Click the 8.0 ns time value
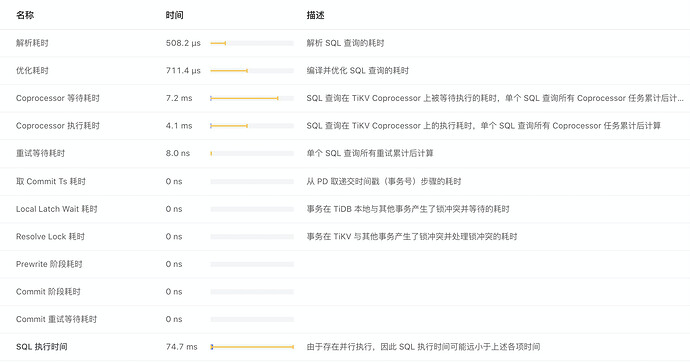 tap(178, 154)
